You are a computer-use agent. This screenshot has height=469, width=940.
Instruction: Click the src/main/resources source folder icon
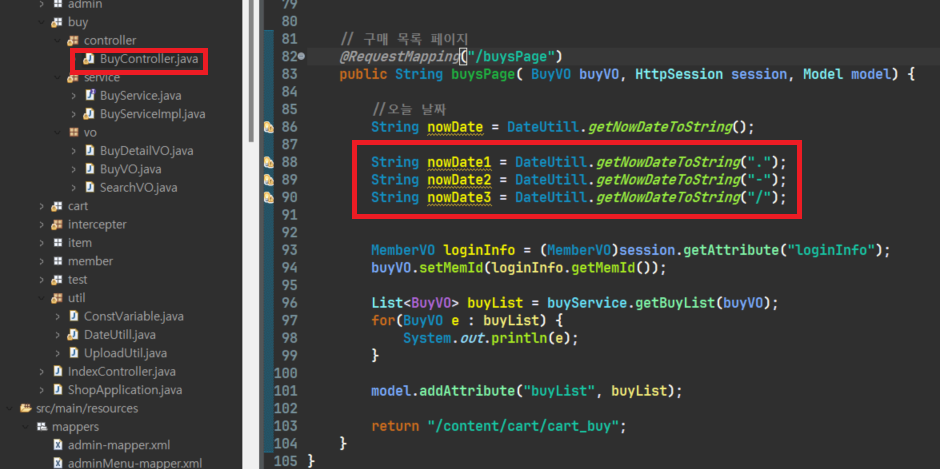[26, 408]
